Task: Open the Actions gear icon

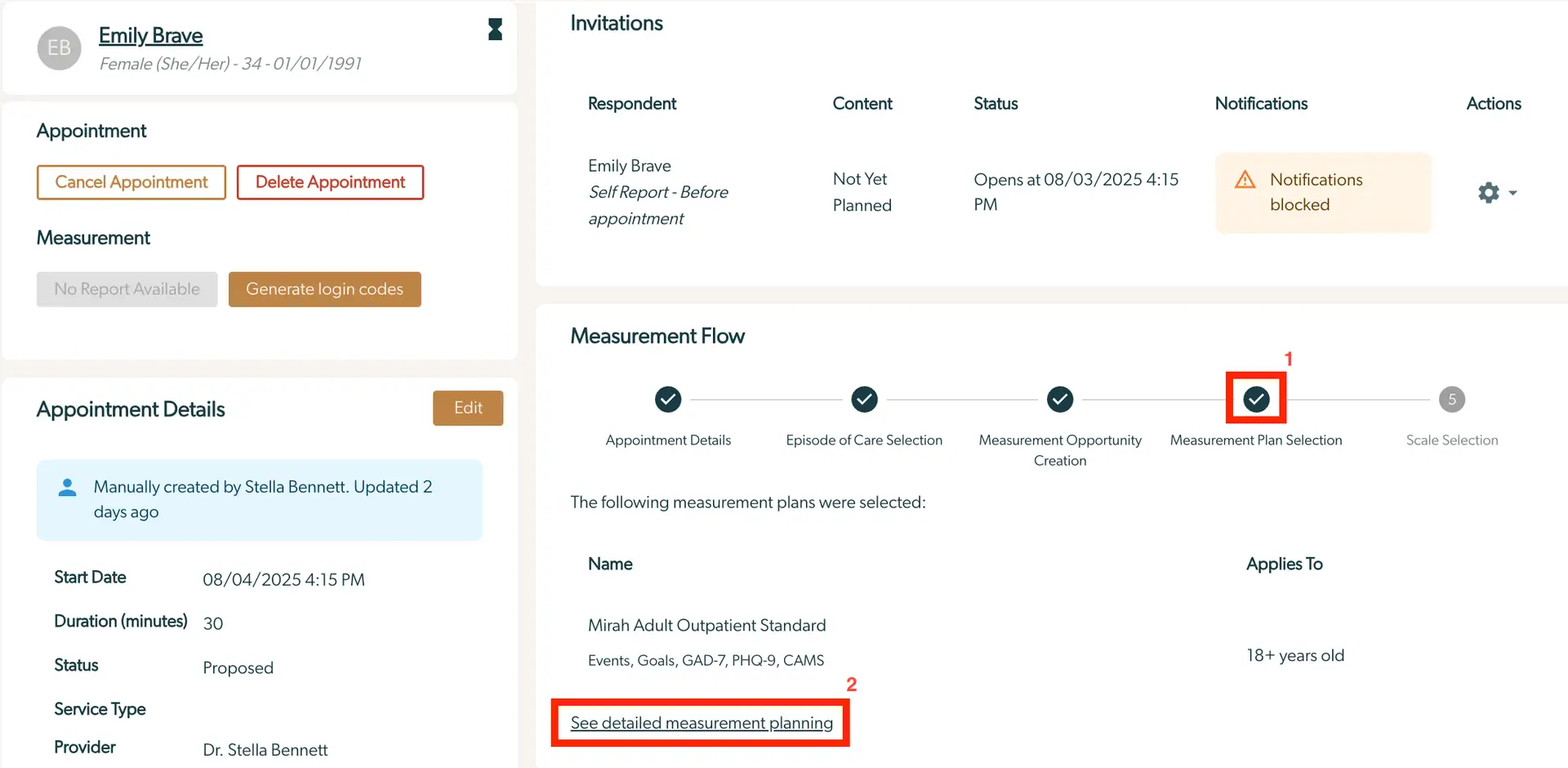Action: 1488,192
